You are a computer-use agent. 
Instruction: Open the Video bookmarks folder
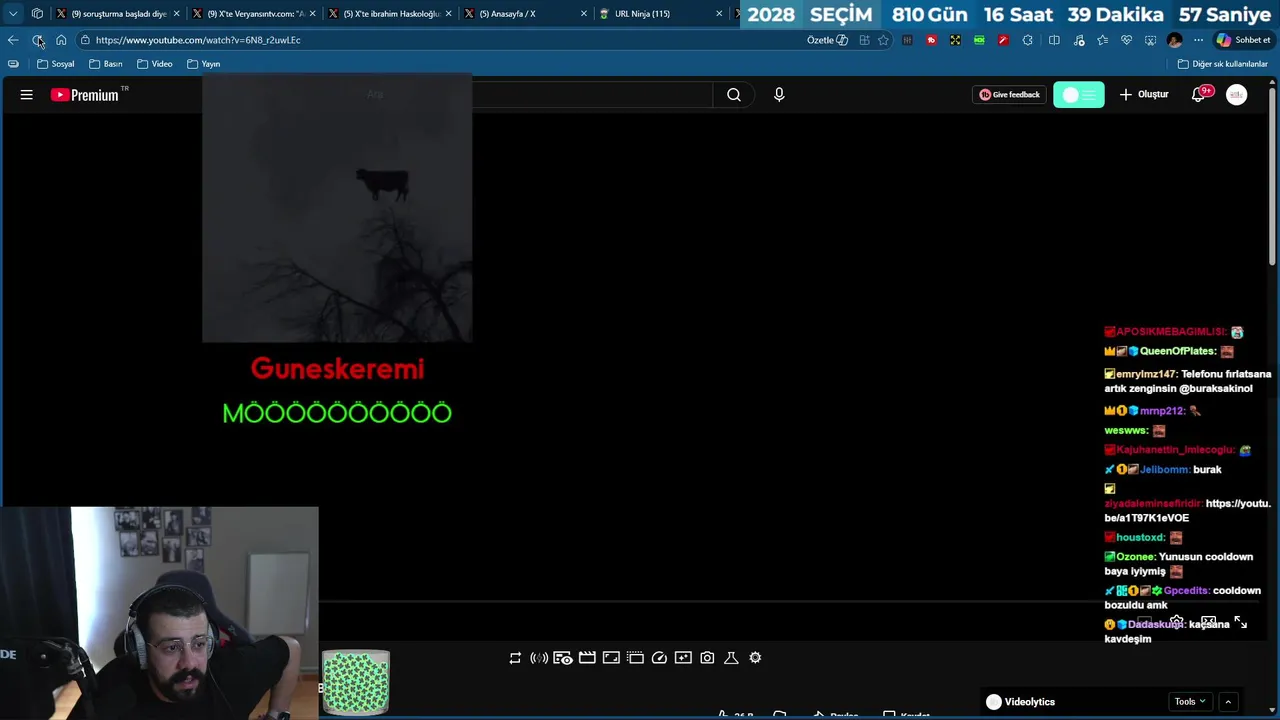[x=155, y=64]
